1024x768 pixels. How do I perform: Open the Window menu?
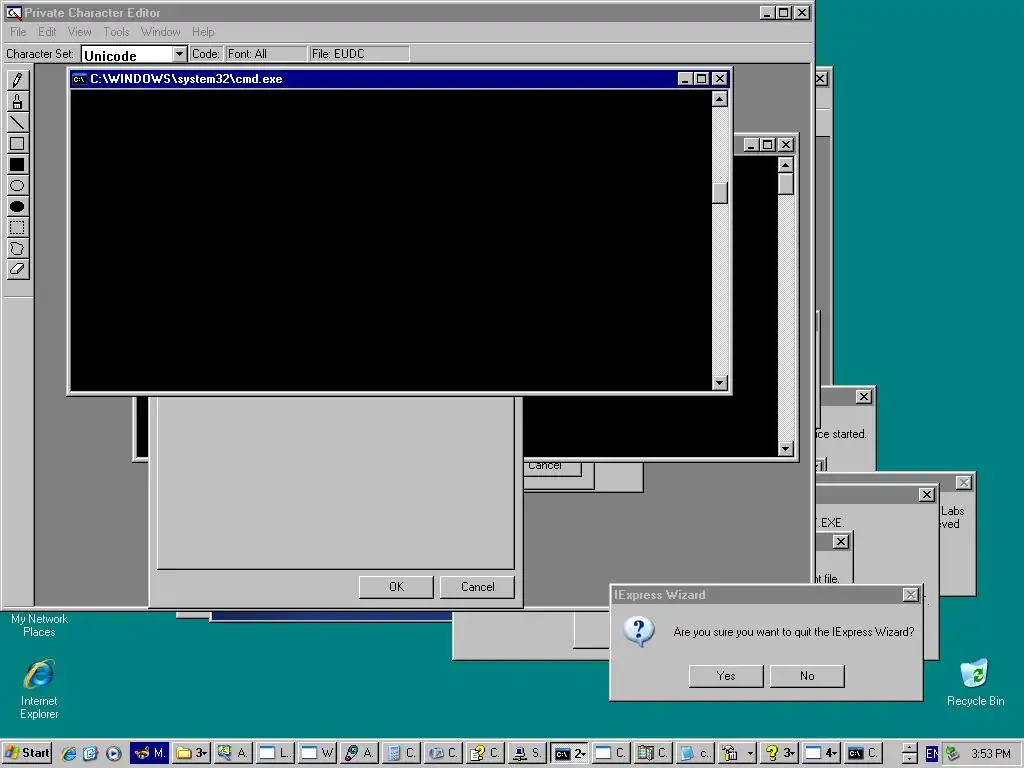click(x=160, y=32)
